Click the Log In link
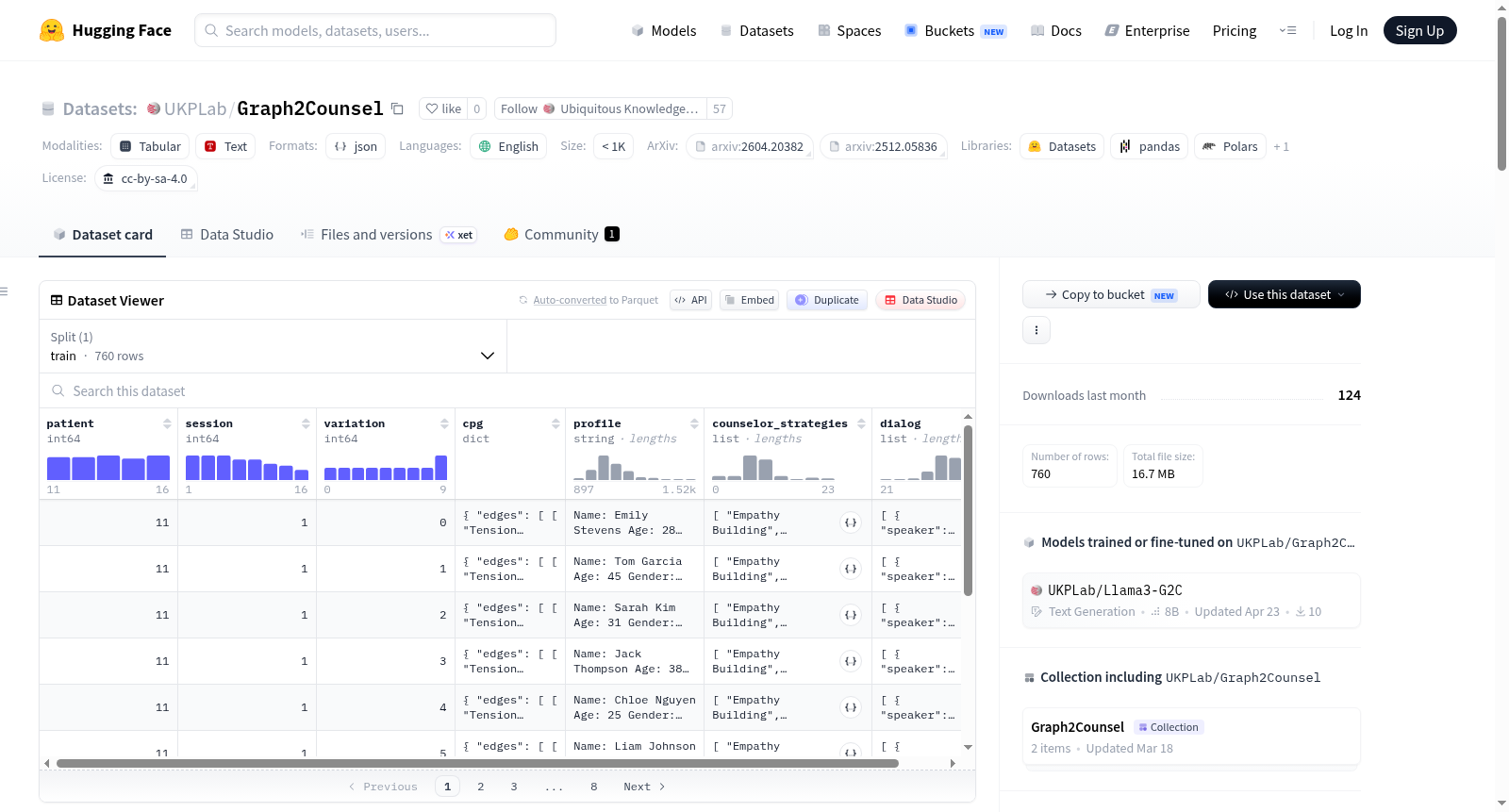This screenshot has height=812, width=1509. point(1349,31)
